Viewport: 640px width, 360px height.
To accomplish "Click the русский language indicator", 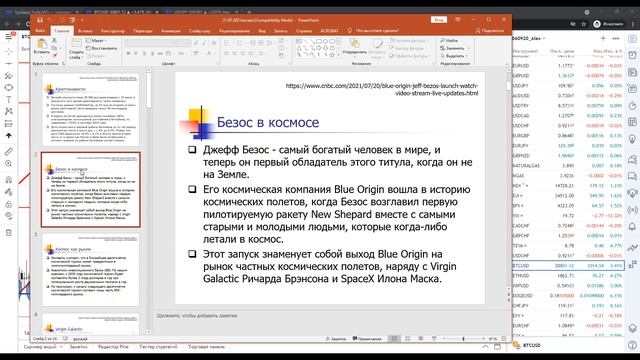I will click(80, 339).
